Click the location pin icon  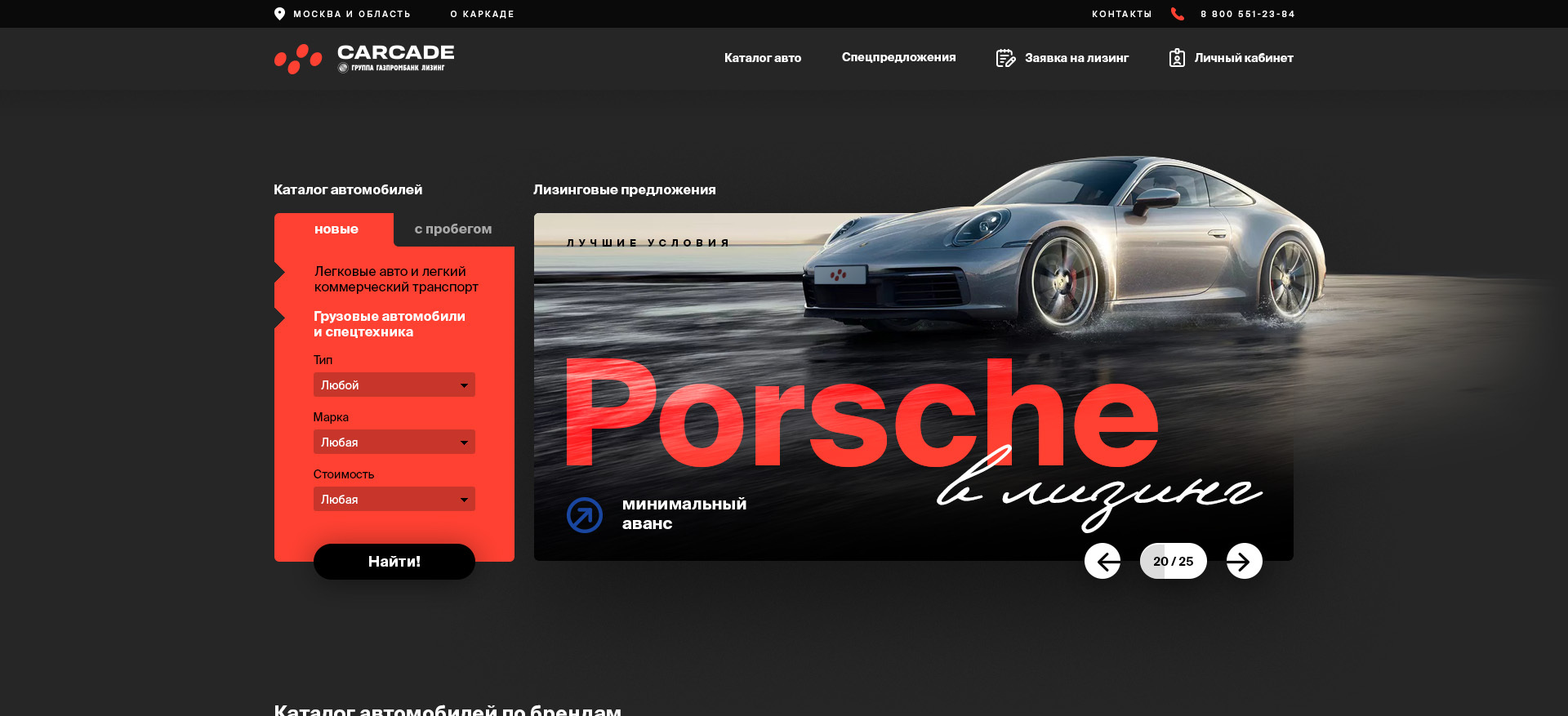[x=279, y=14]
